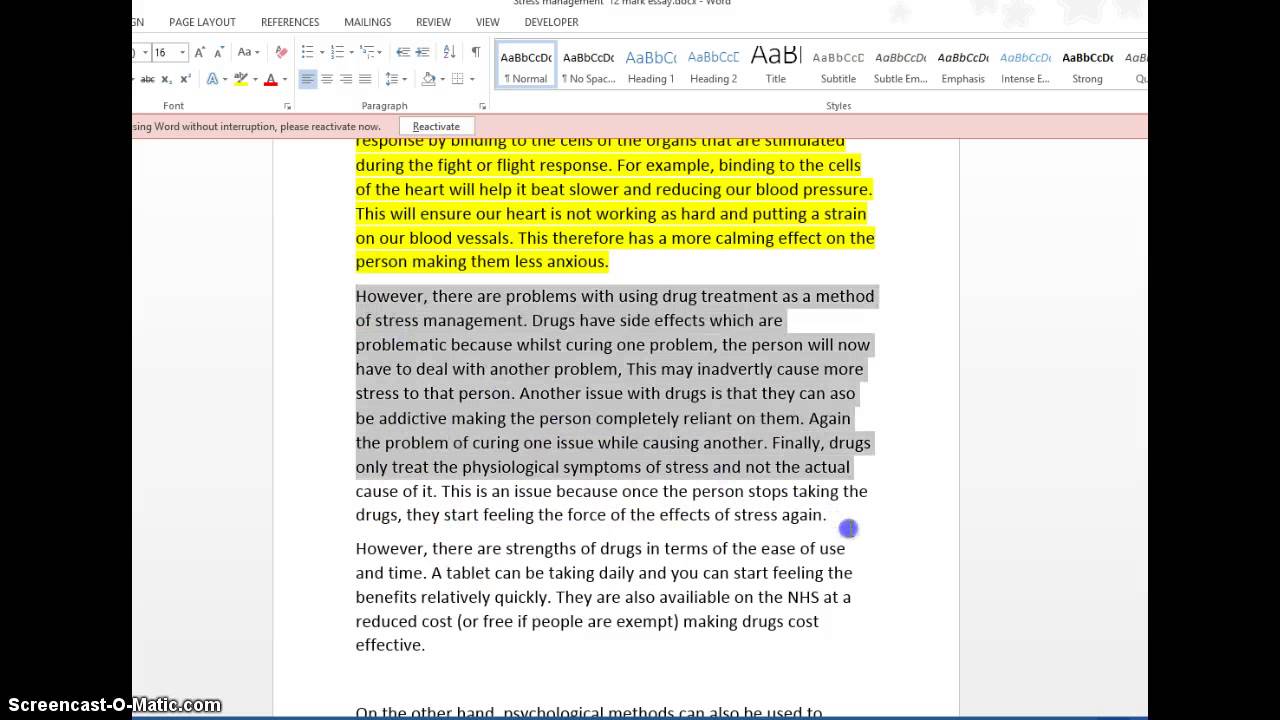This screenshot has width=1280, height=720.
Task: Click the Shading paint bucket icon
Action: pos(428,79)
